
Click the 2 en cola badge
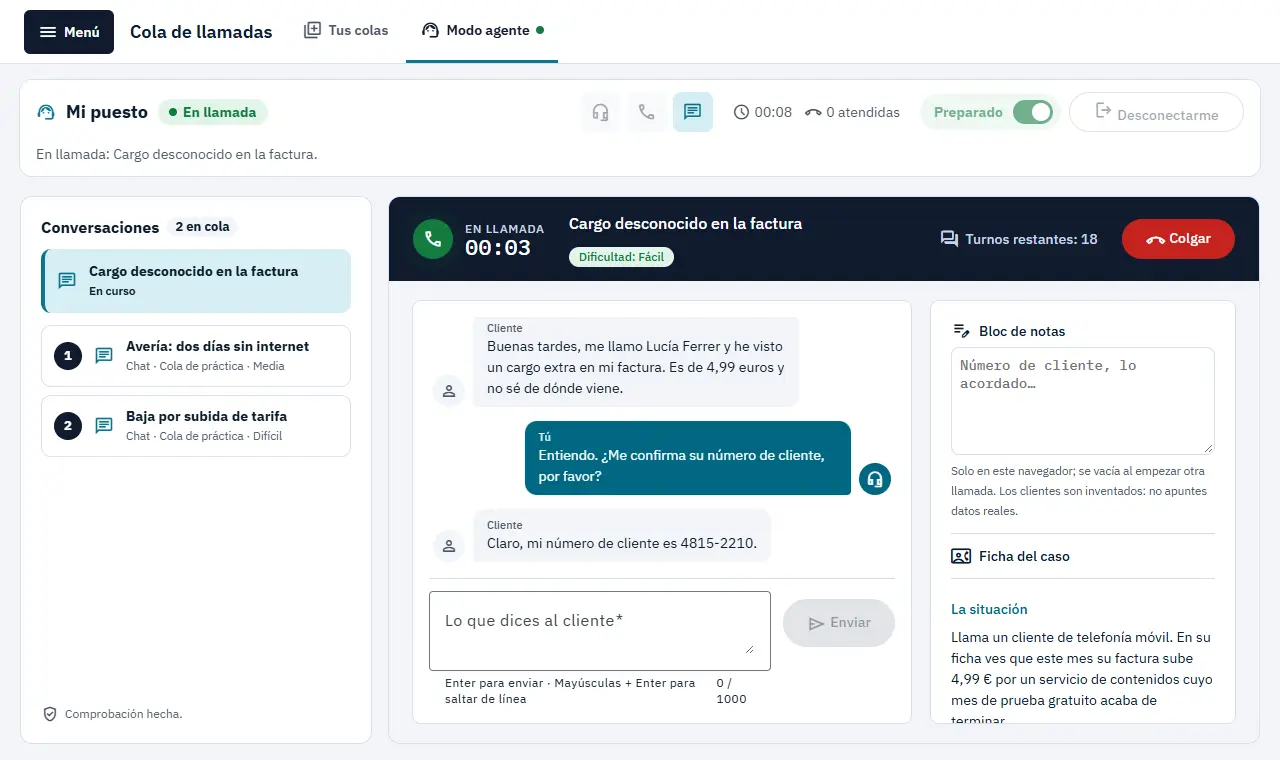point(203,227)
